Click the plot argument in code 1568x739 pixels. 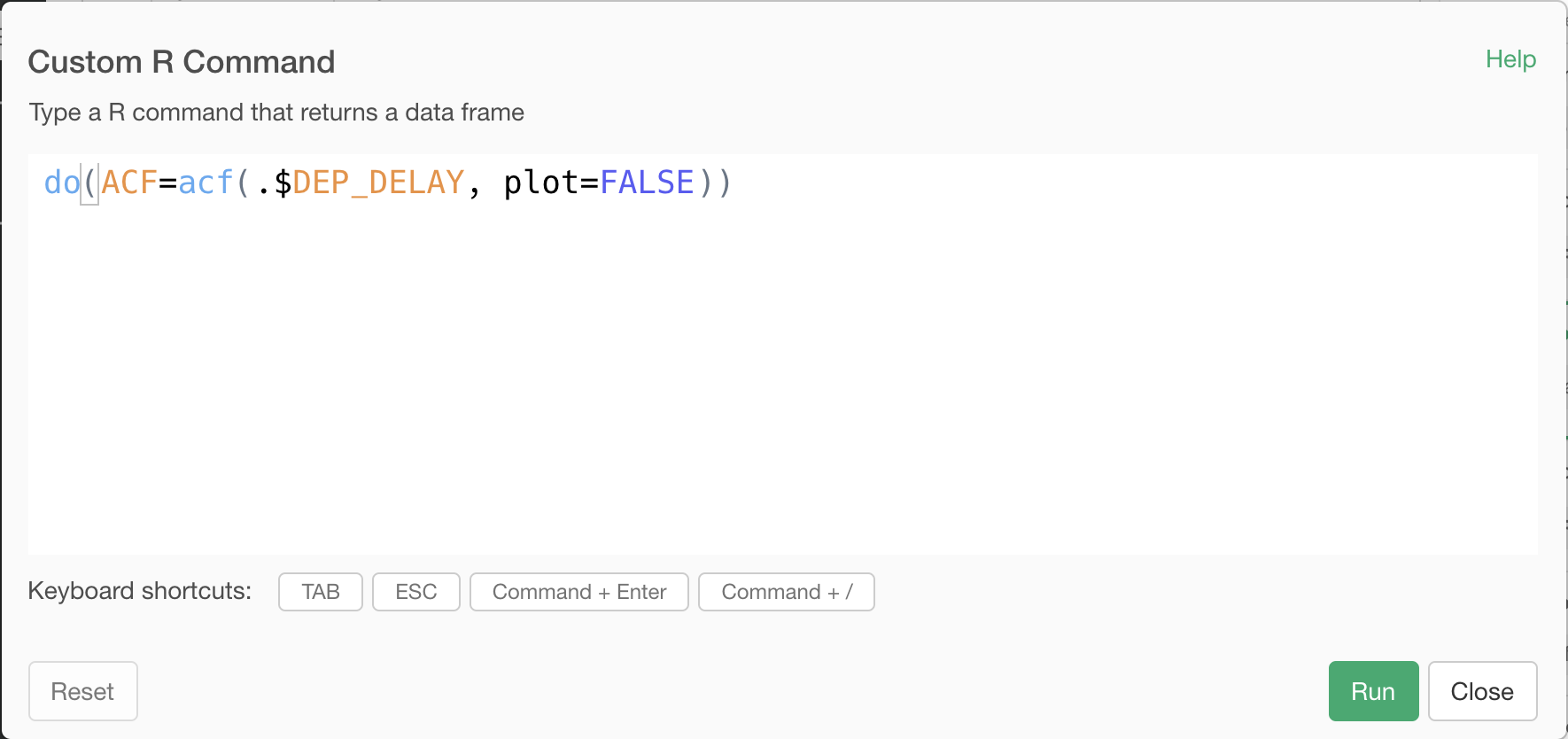tap(540, 183)
